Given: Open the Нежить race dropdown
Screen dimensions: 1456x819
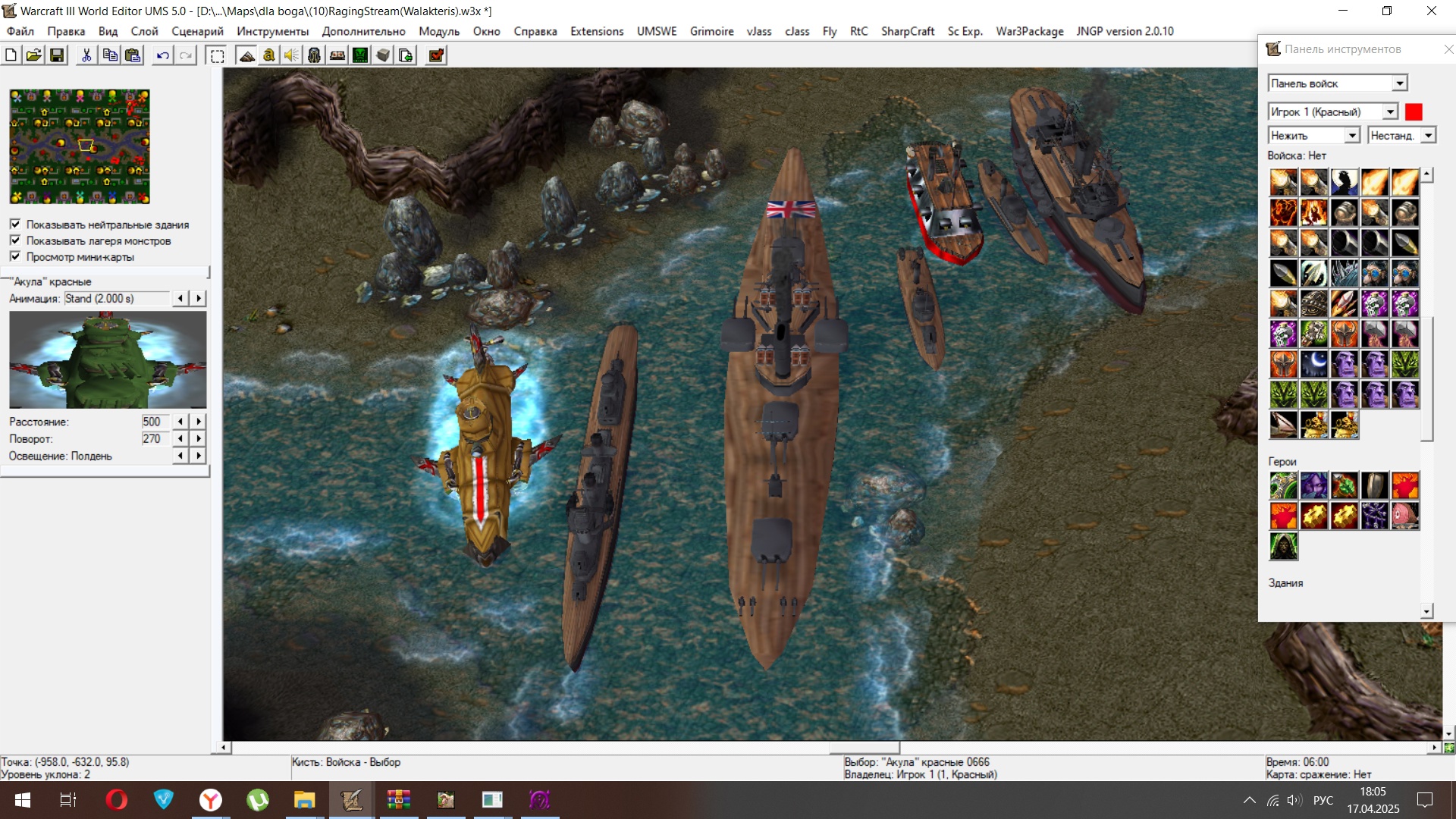Looking at the screenshot, I should point(1351,135).
